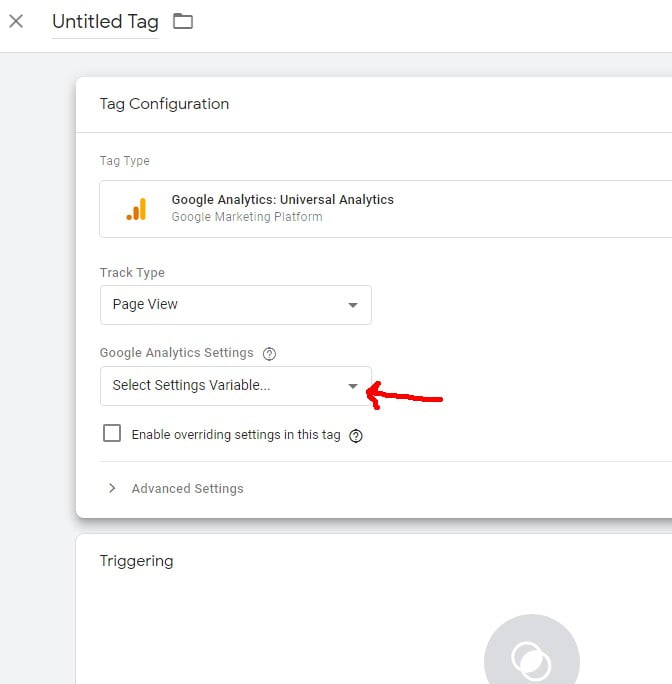Close the Untitled Tag editor
The width and height of the screenshot is (672, 684).
coord(16,21)
